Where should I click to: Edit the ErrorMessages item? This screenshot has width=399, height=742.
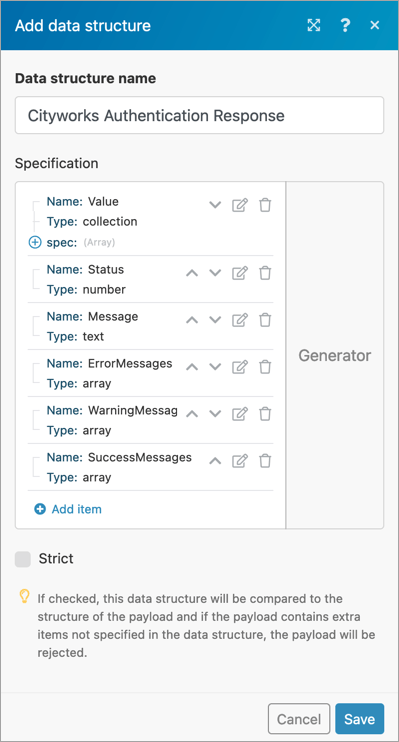pyautogui.click(x=239, y=367)
